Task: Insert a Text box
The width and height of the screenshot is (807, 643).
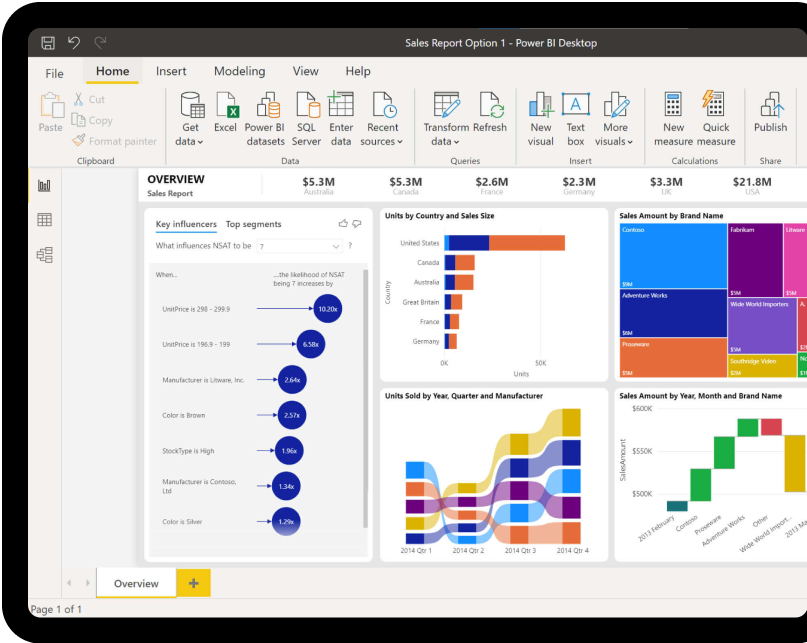Action: [x=575, y=119]
